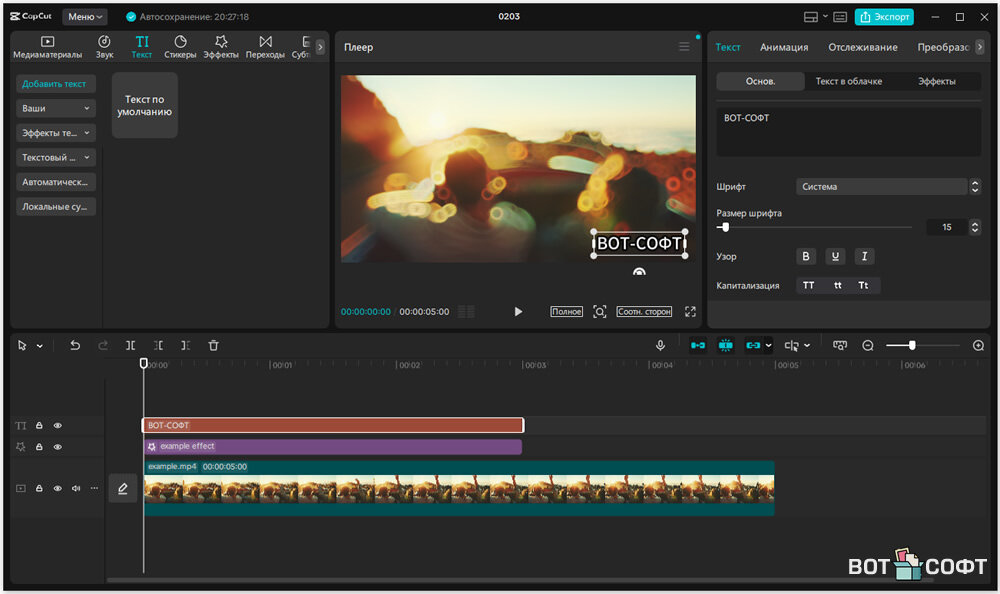1000x594 pixels.
Task: Lock the effect track with padlock
Action: [x=39, y=447]
